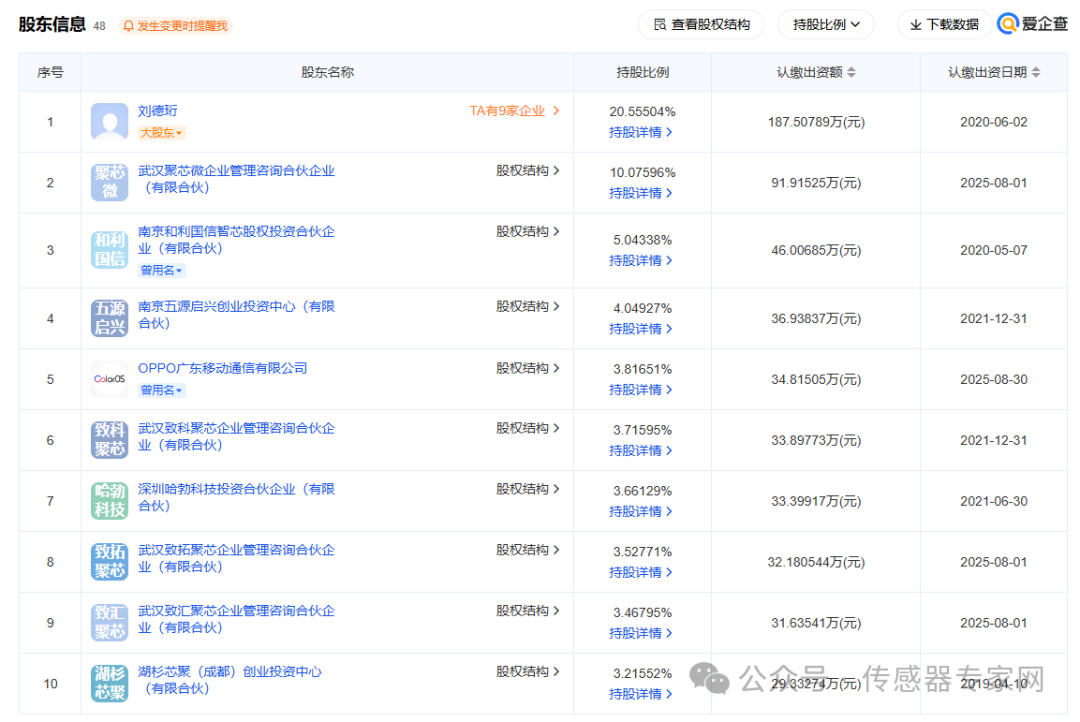Expand 大股东 tag under 刘德珩

[x=161, y=132]
